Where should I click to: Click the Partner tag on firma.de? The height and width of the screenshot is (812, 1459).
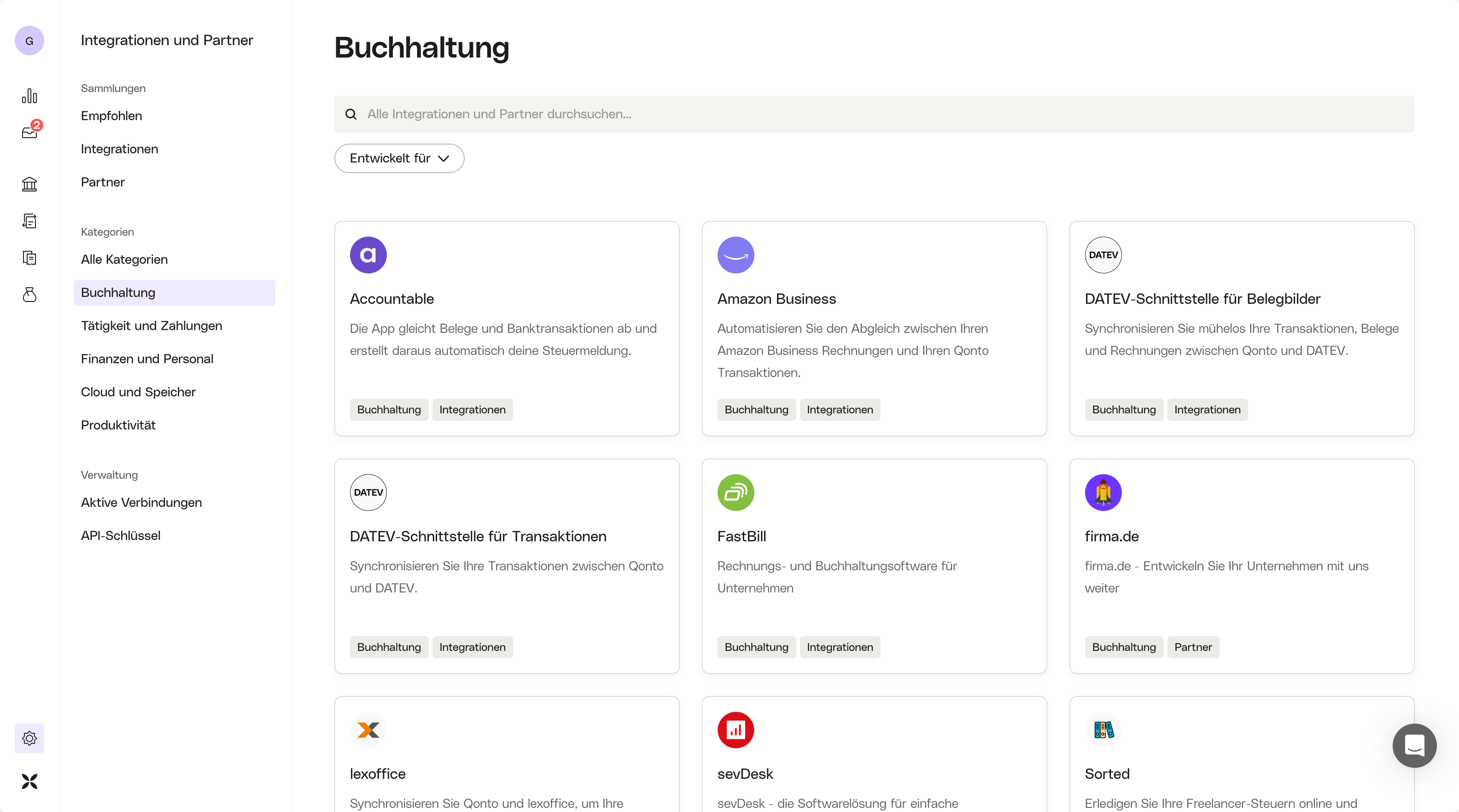(1193, 647)
